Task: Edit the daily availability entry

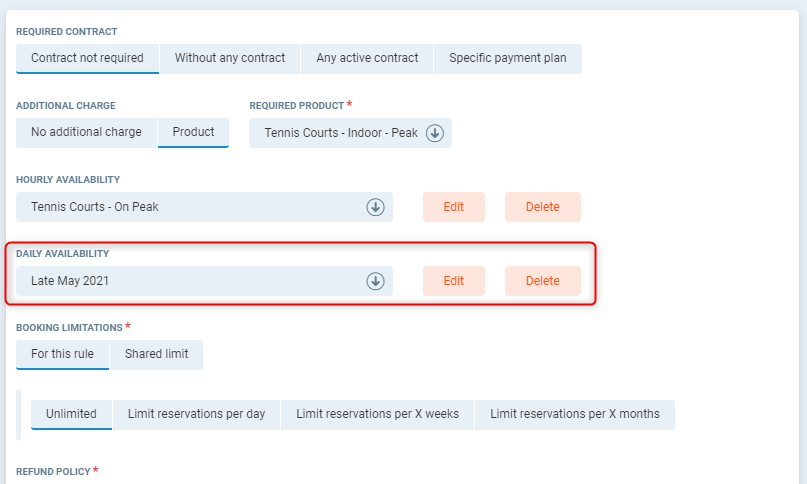Action: [x=454, y=281]
